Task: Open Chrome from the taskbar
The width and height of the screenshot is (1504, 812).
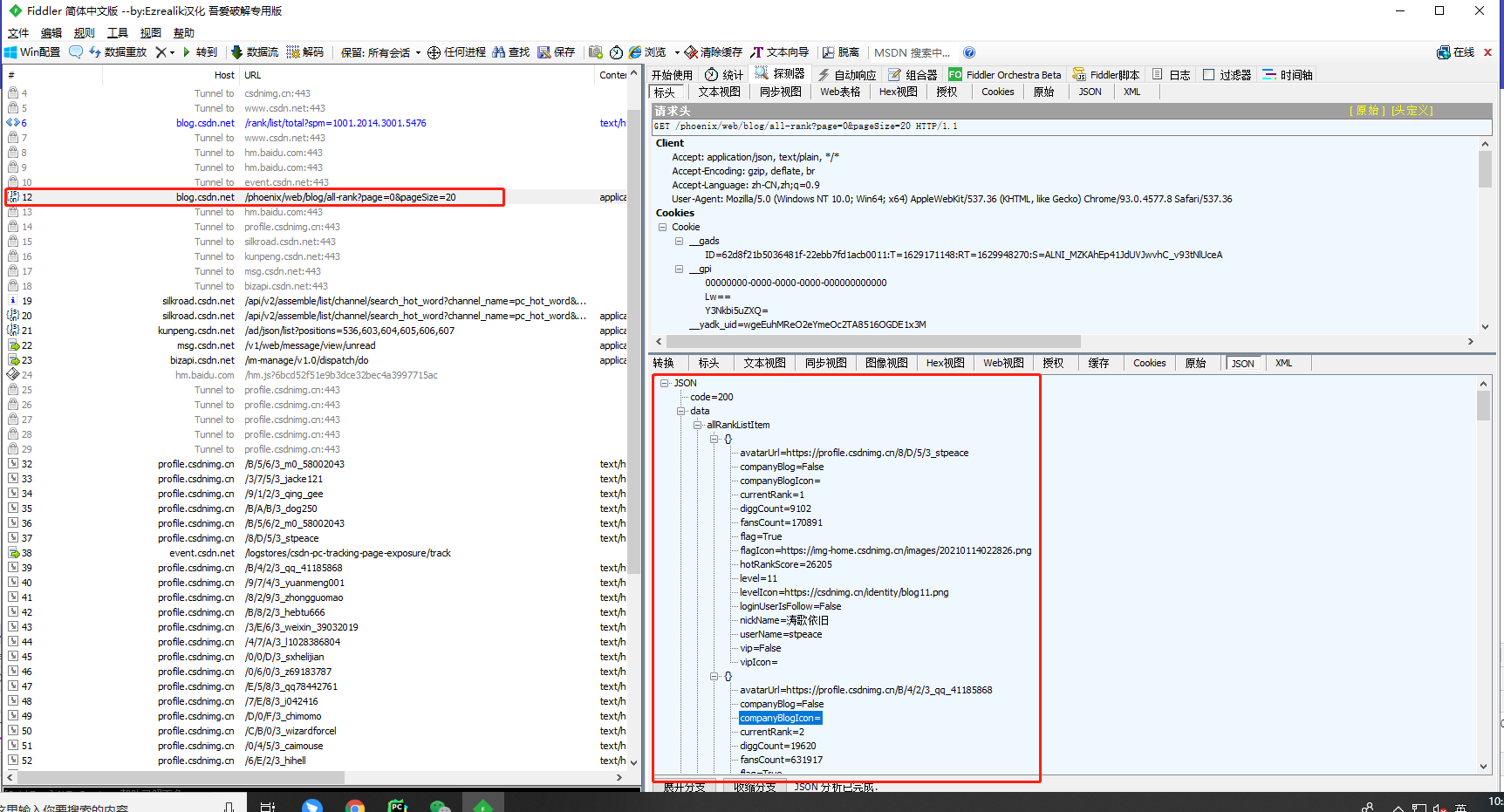Action: (354, 806)
